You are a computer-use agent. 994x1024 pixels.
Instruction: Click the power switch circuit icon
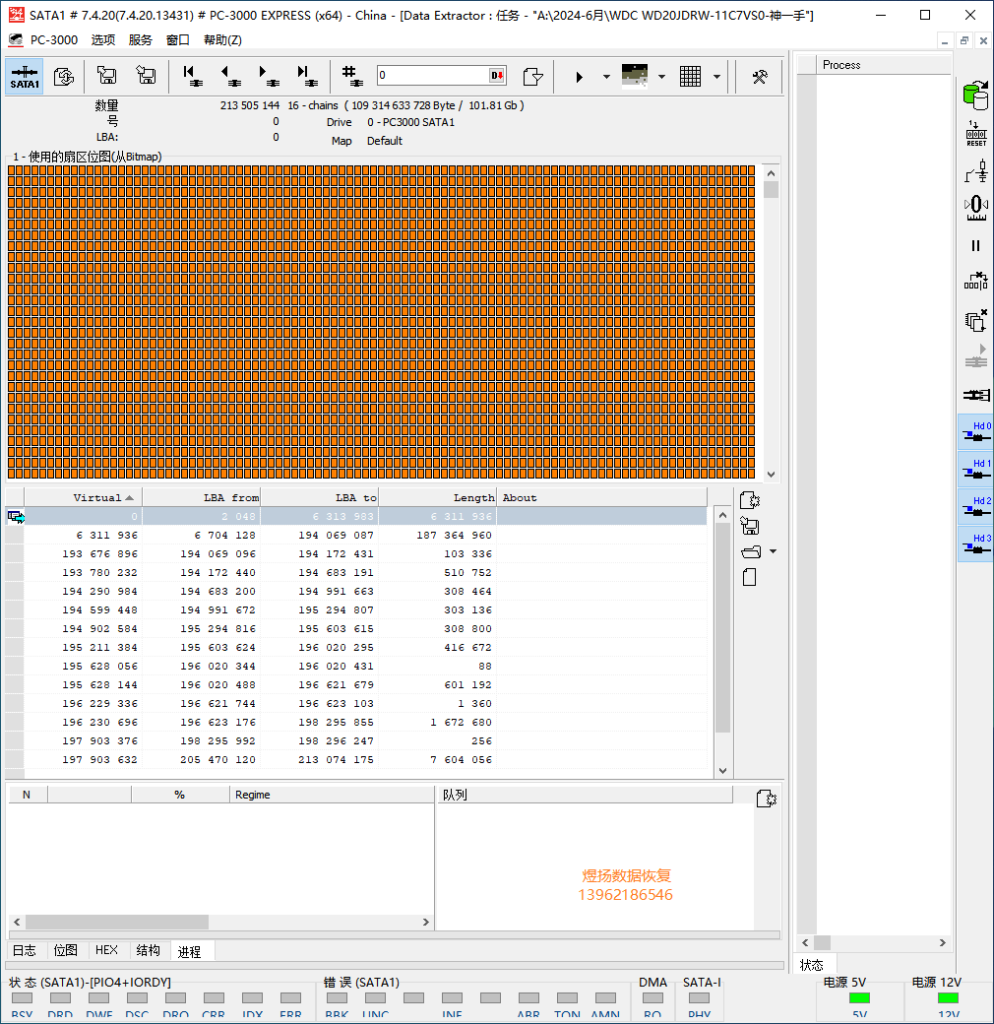click(976, 171)
